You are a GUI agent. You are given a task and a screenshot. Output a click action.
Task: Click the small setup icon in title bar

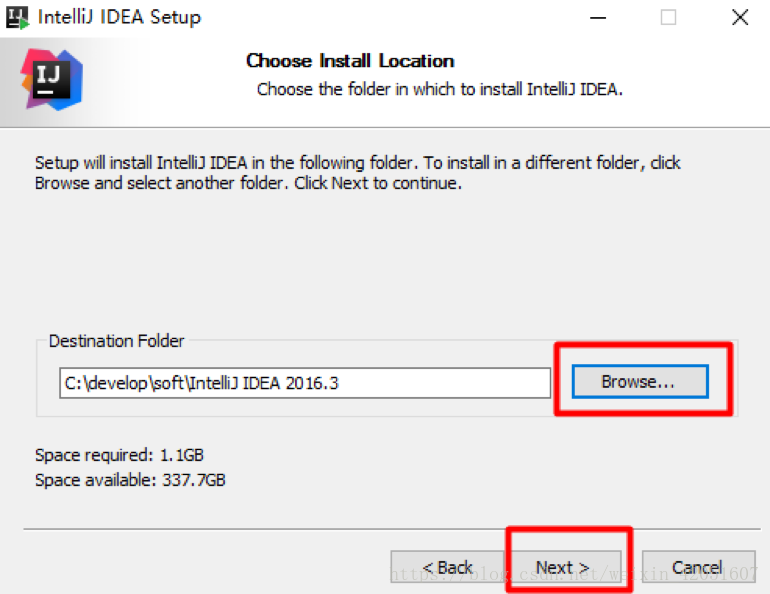coord(17,17)
